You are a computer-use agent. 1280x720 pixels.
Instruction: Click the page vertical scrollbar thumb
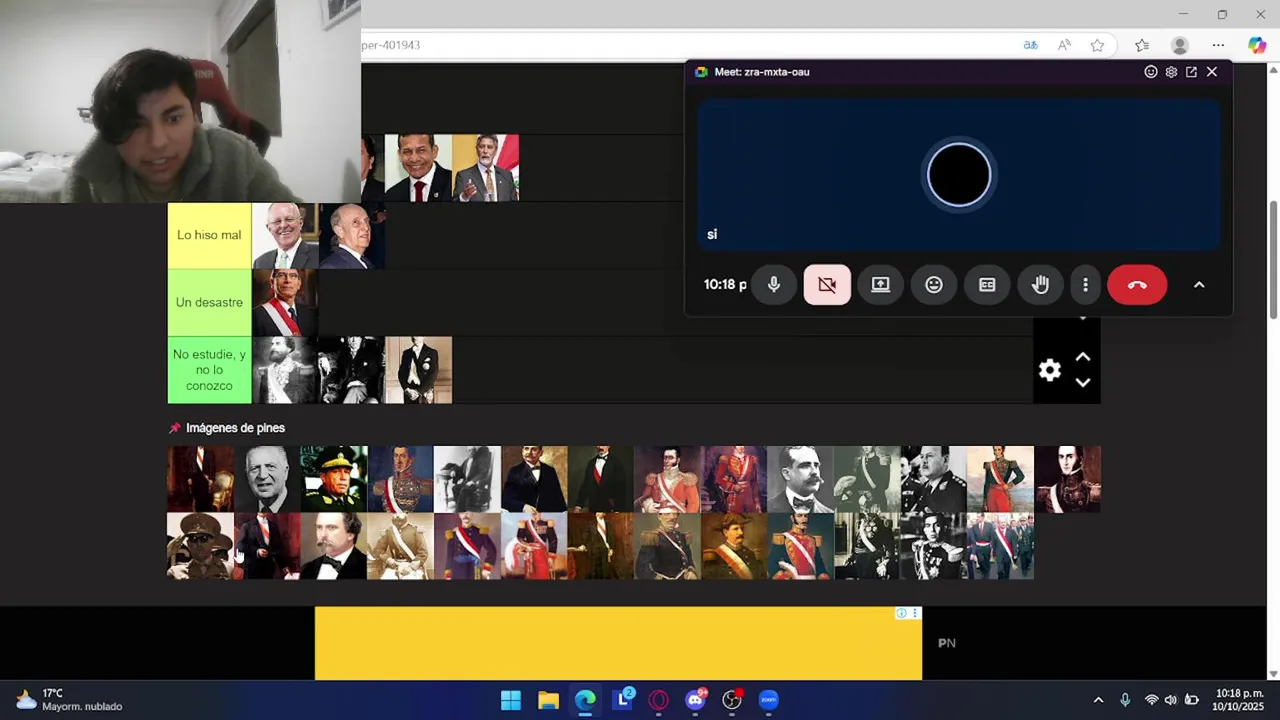click(1273, 260)
